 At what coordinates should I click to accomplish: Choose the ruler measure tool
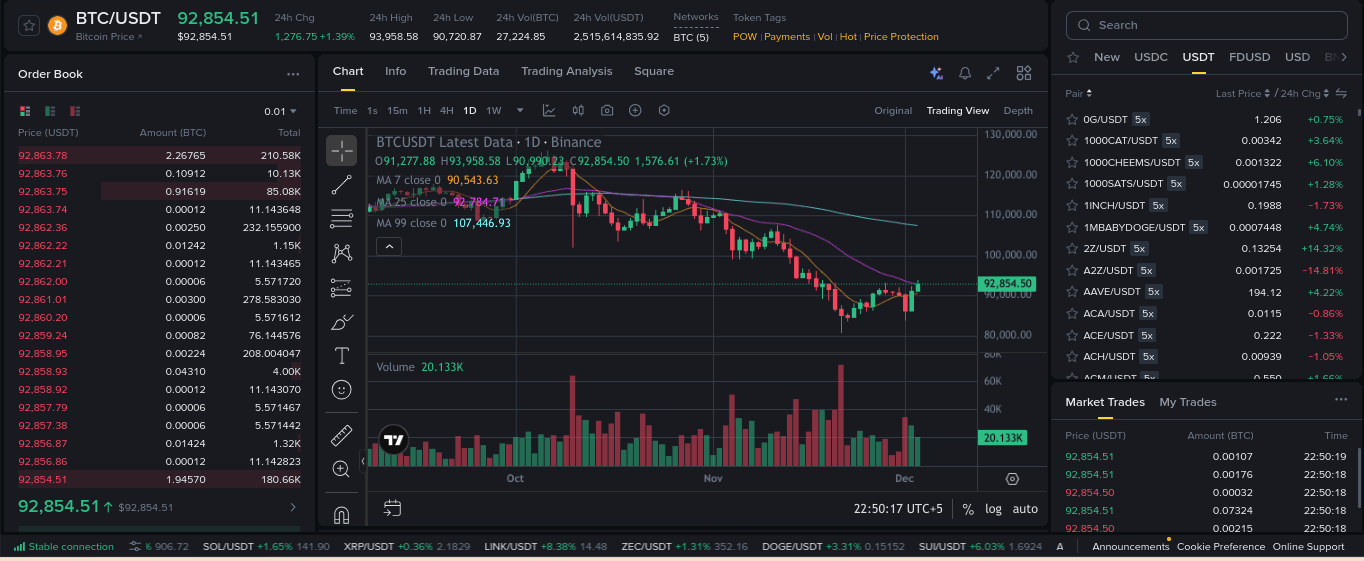pyautogui.click(x=341, y=436)
